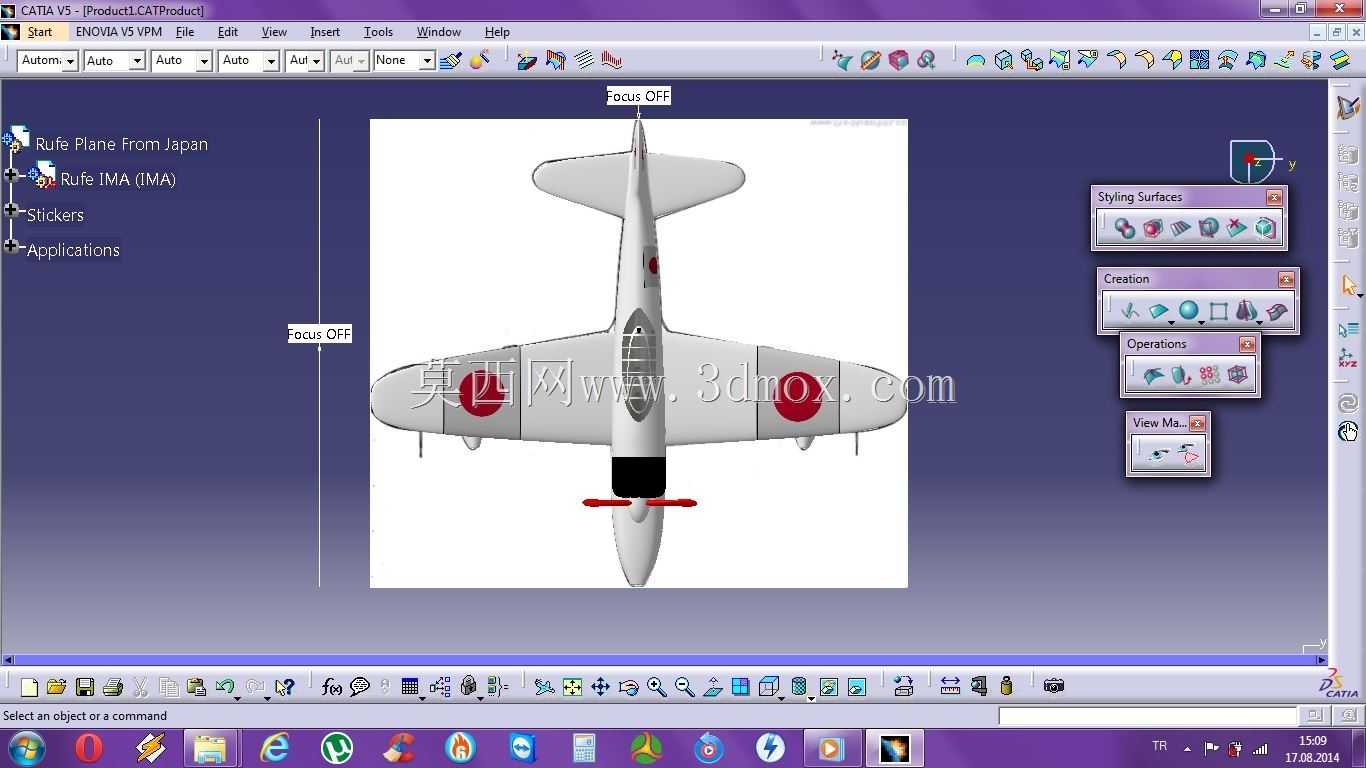Select the sphere in Creation toolbar
Viewport: 1366px width, 768px height.
point(1187,311)
